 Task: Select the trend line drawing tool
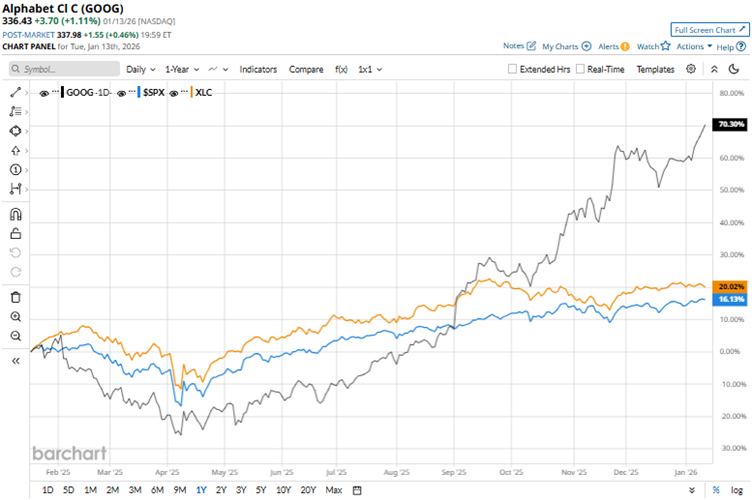pyautogui.click(x=15, y=93)
